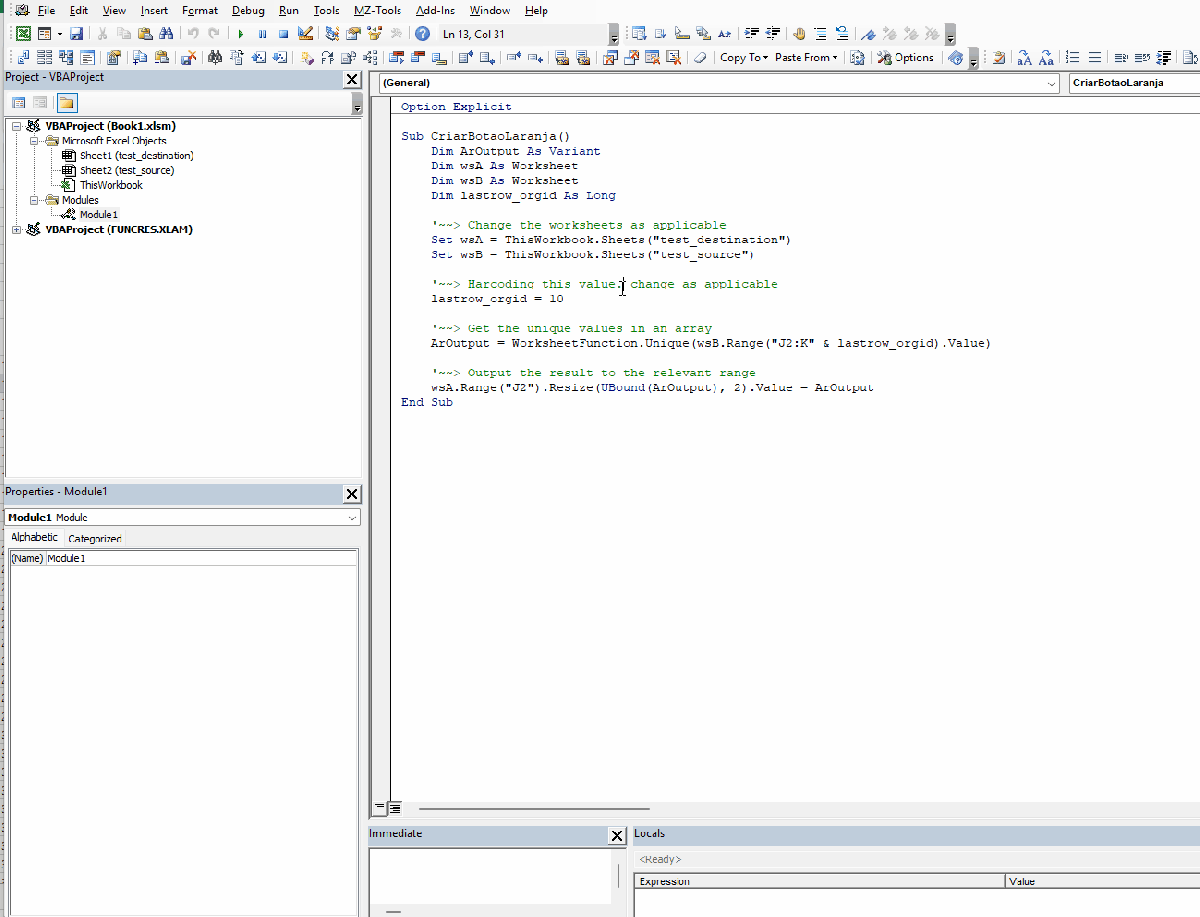Click the Reset stop icon
This screenshot has height=917, width=1200.
[283, 33]
